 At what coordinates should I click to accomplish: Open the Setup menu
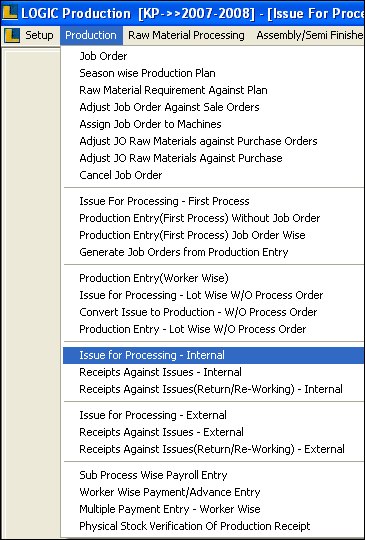pyautogui.click(x=39, y=35)
